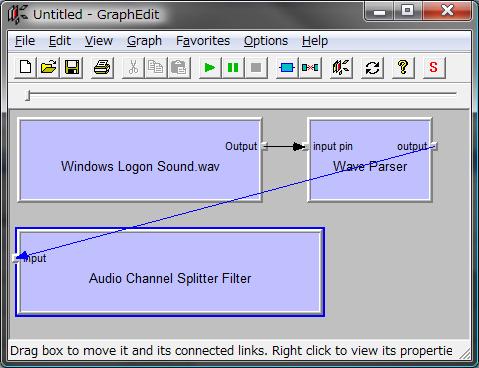Open the Options menu
Image resolution: width=479 pixels, height=368 pixels.
[266, 41]
